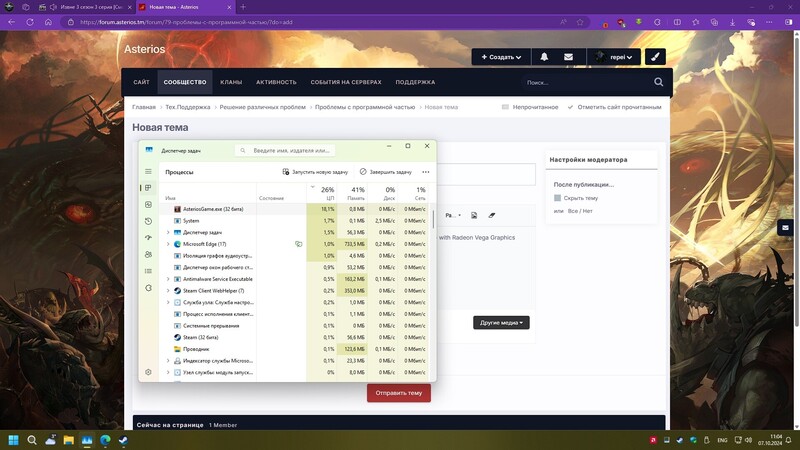Click the browser Back arrow
800x450 pixels.
point(11,22)
